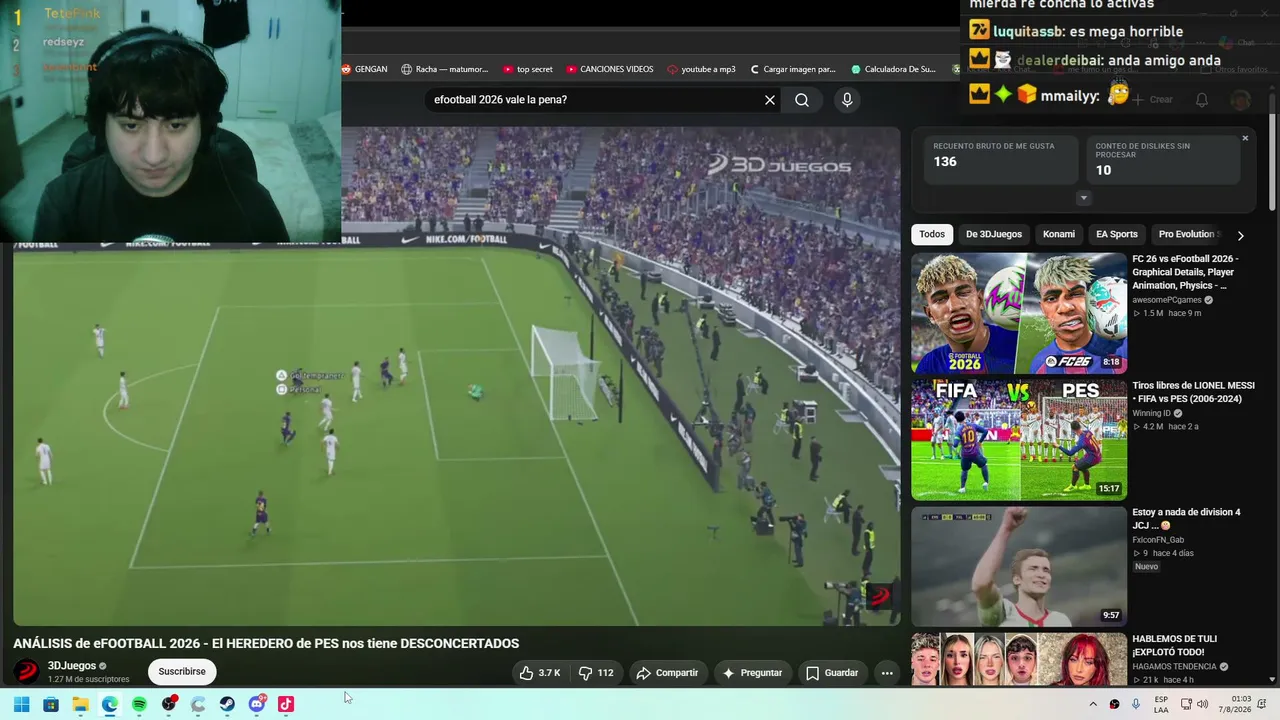1280x720 pixels.
Task: Open Microsoft Store from the taskbar
Action: [51, 704]
